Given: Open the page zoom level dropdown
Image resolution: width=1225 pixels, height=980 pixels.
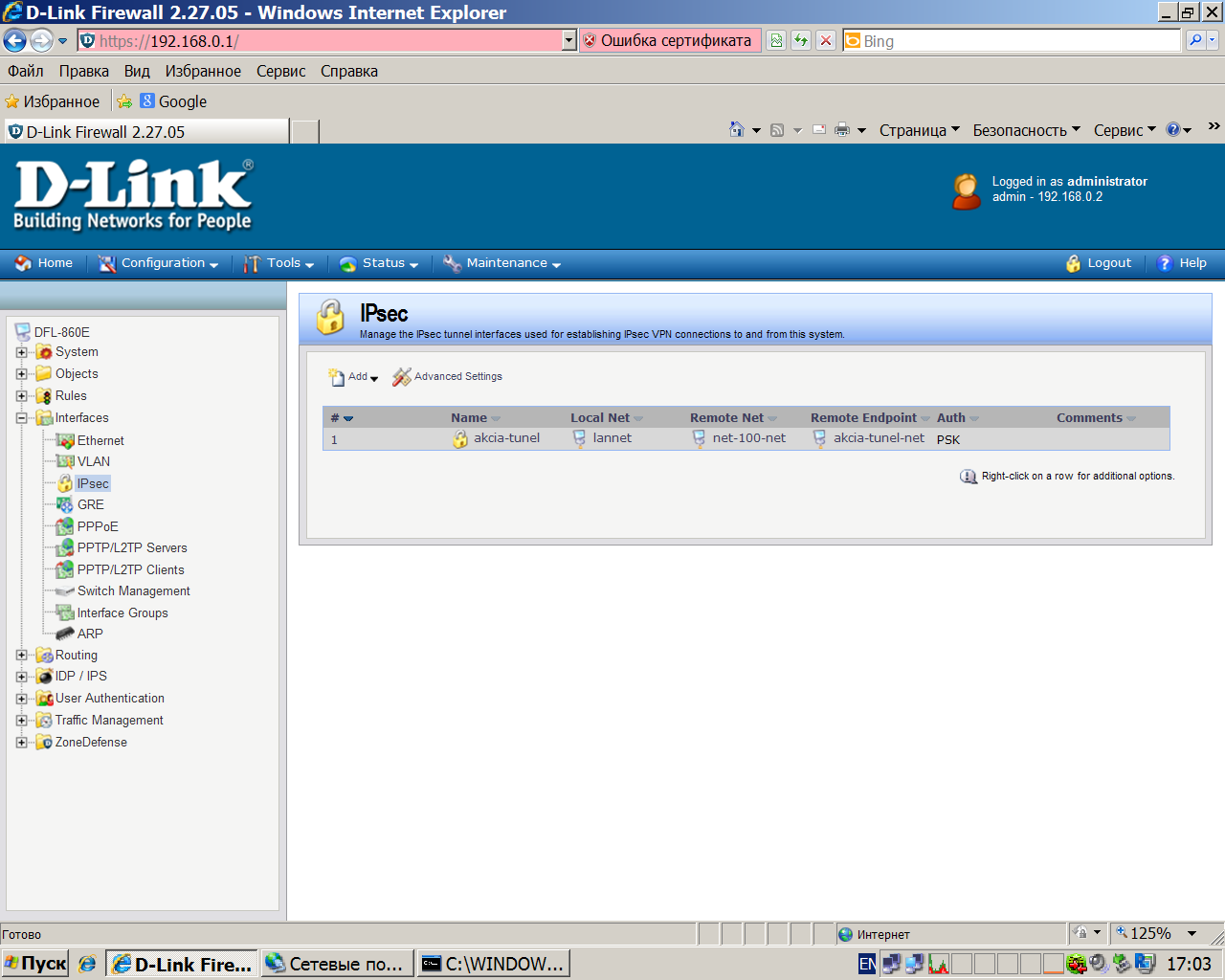Looking at the screenshot, I should tap(1192, 933).
